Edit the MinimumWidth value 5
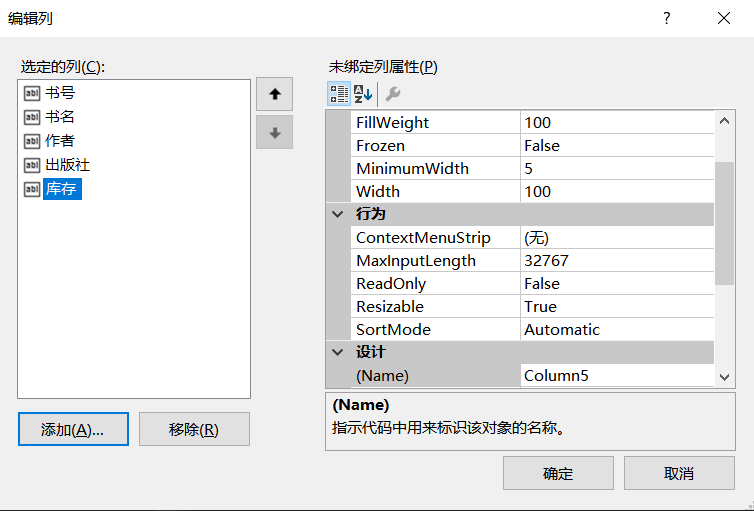Viewport: 754px width, 511px height. [x=617, y=169]
